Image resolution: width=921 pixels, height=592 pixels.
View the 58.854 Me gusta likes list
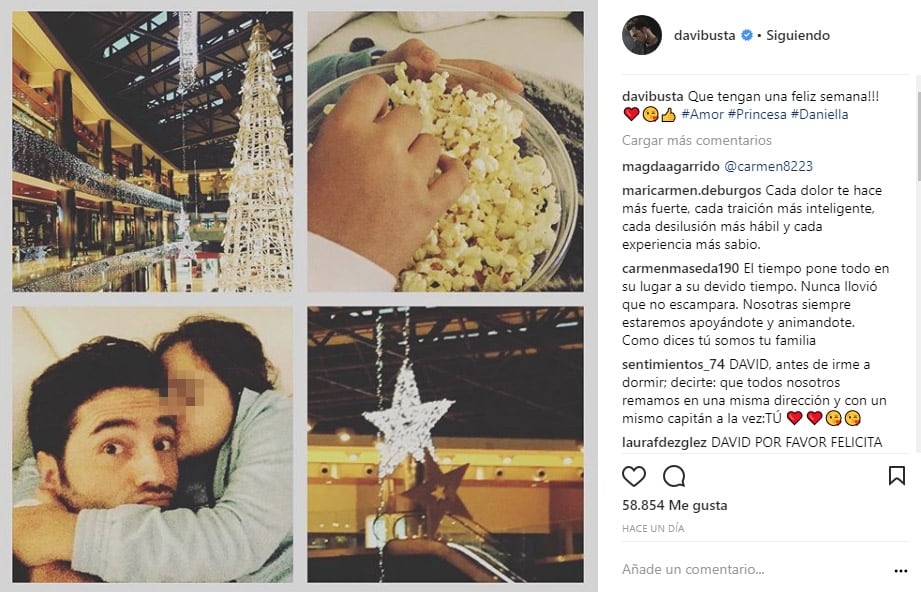(x=674, y=505)
